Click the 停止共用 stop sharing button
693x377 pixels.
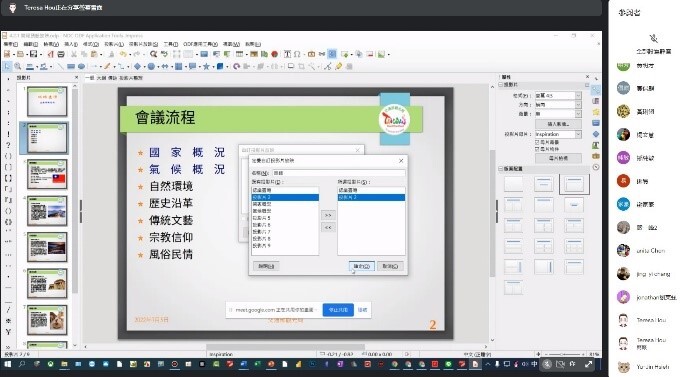click(x=338, y=310)
